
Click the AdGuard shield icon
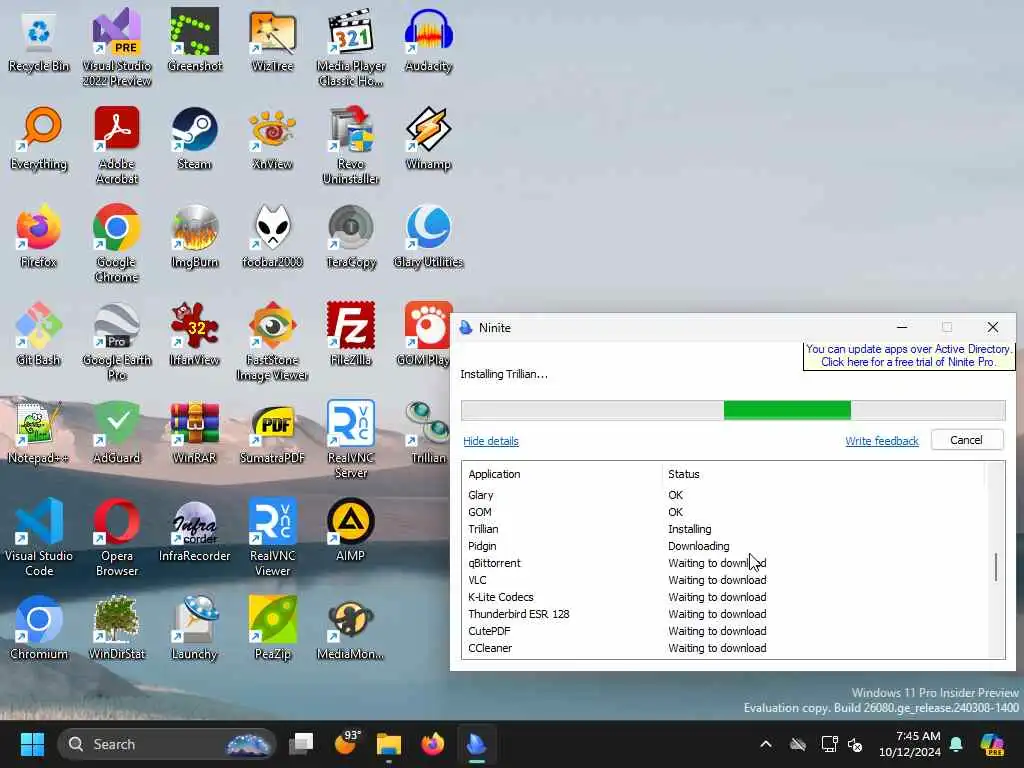[116, 432]
